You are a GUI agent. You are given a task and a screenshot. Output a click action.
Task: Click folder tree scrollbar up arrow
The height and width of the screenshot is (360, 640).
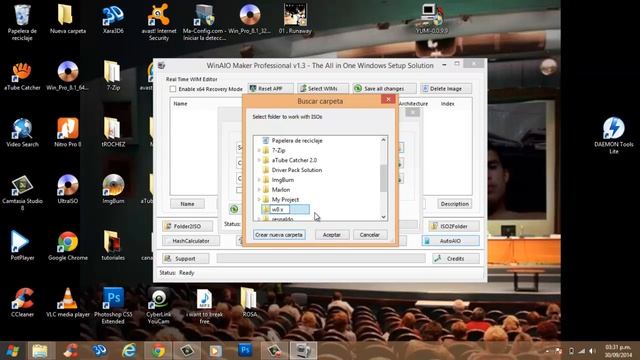tap(383, 140)
